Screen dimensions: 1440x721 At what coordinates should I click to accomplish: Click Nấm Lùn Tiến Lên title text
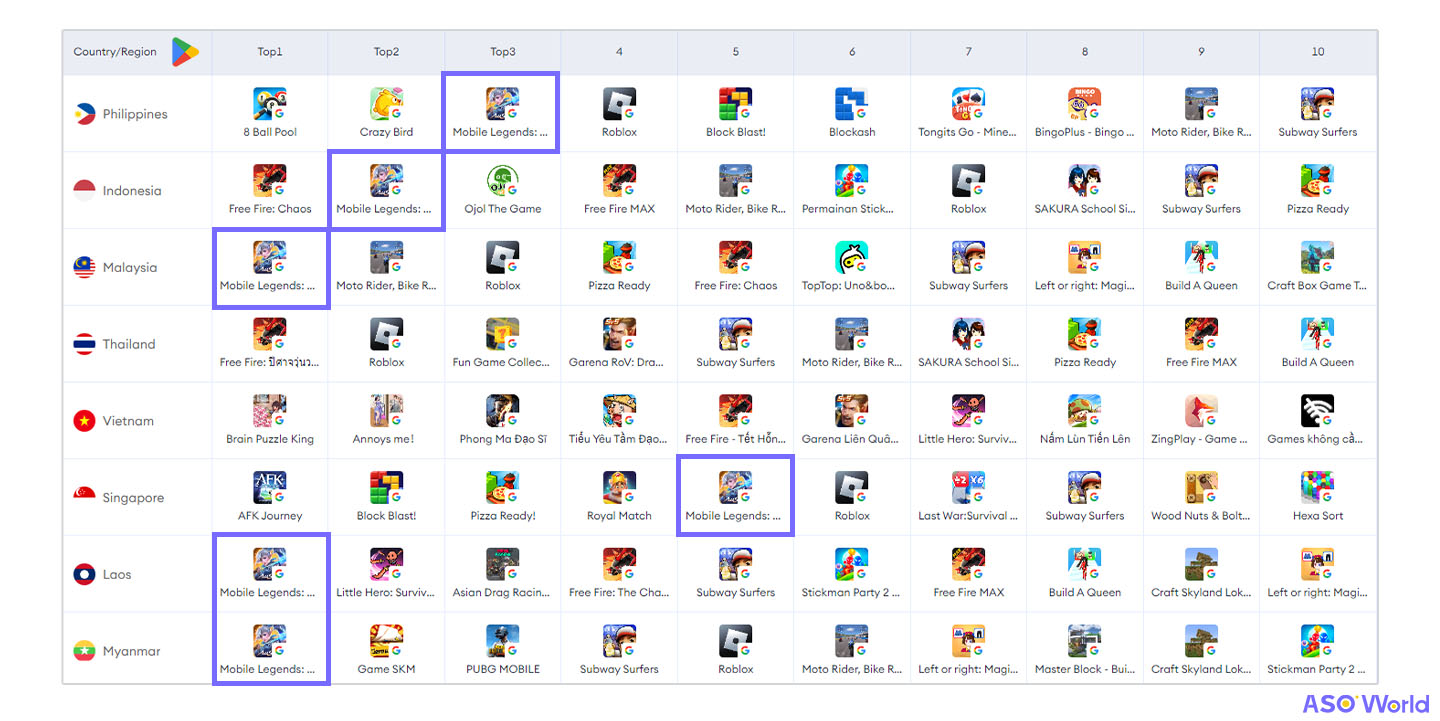tap(1085, 439)
